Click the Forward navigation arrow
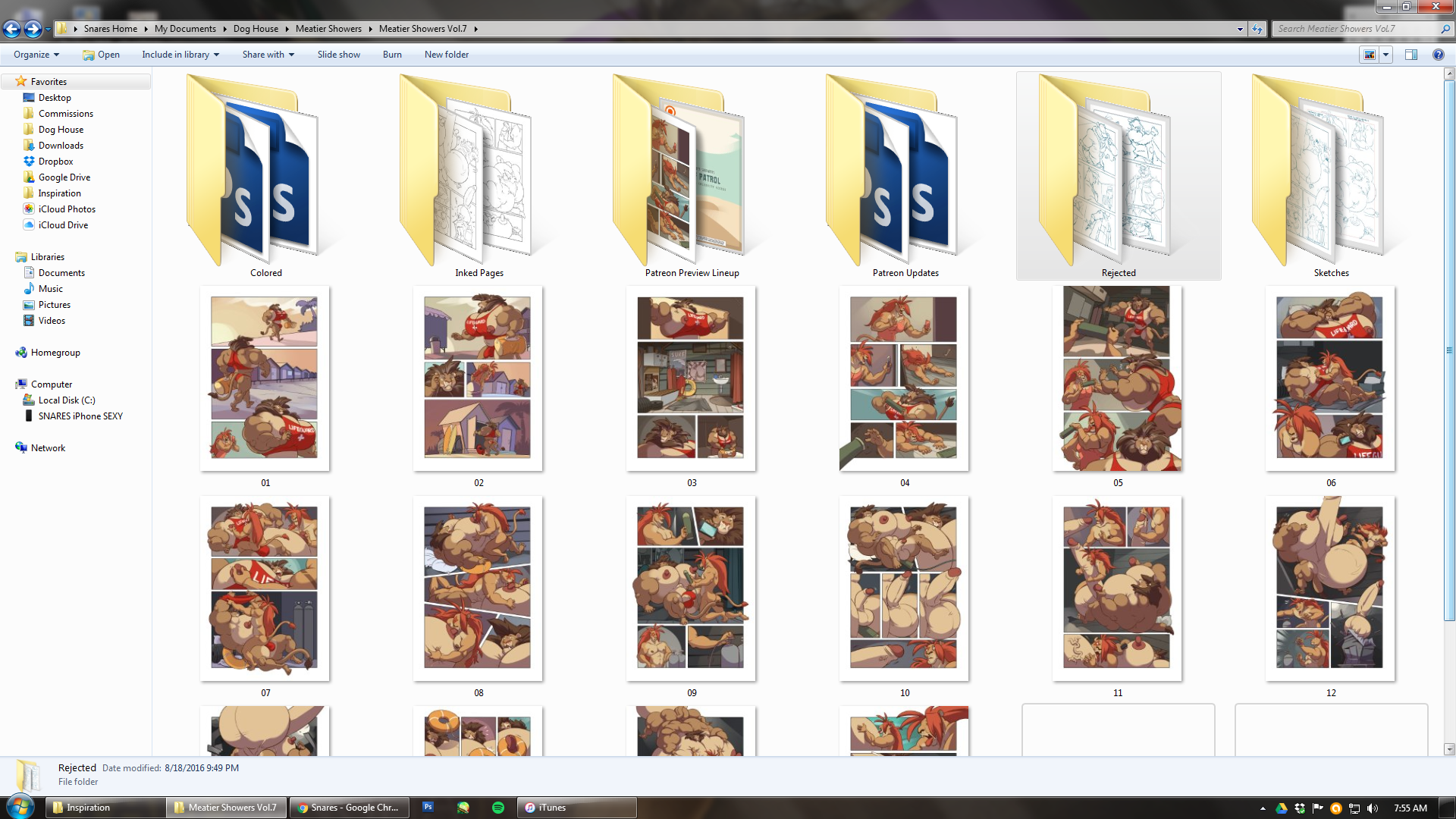The image size is (1456, 819). point(33,29)
